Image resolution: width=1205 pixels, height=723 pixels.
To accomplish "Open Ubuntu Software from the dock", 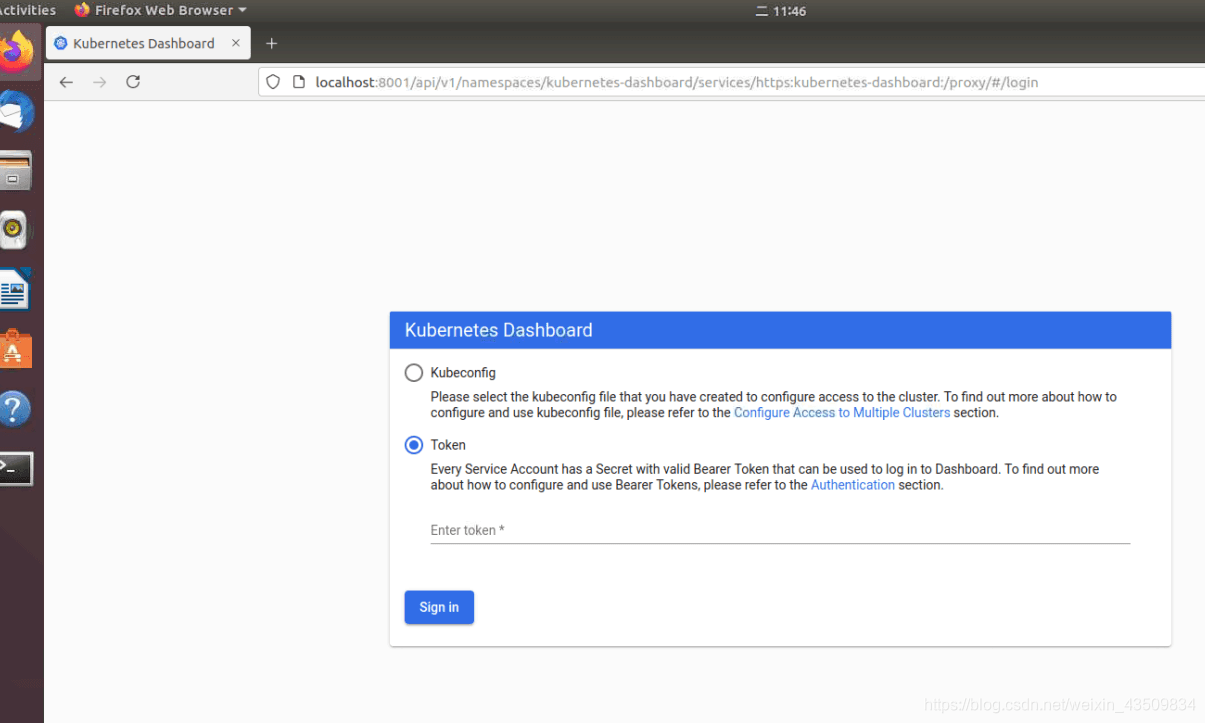I will pyautogui.click(x=16, y=349).
